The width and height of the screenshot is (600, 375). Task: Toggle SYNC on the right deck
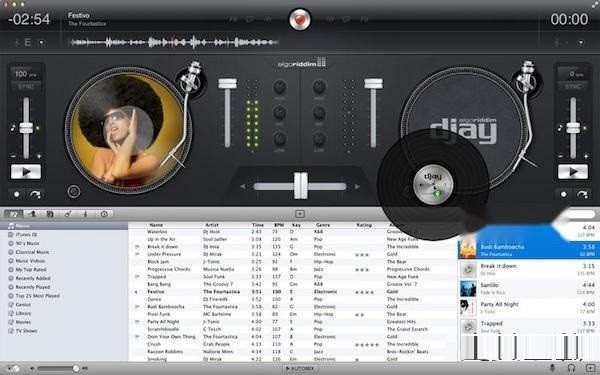573,86
